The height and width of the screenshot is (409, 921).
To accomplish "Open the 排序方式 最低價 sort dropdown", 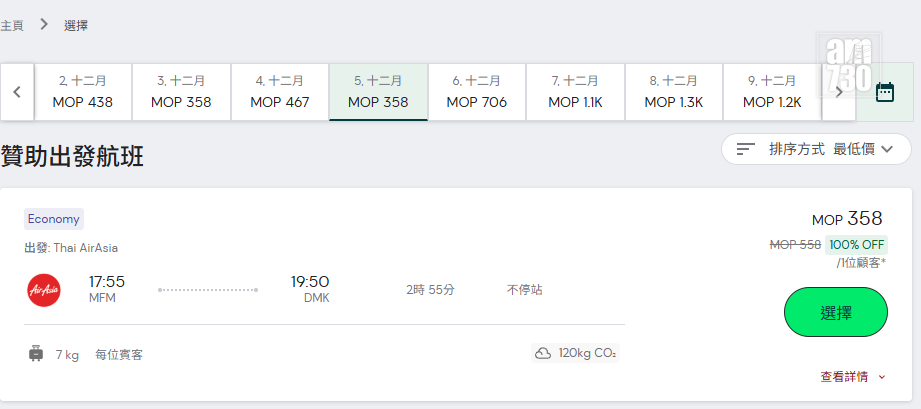I will [816, 149].
